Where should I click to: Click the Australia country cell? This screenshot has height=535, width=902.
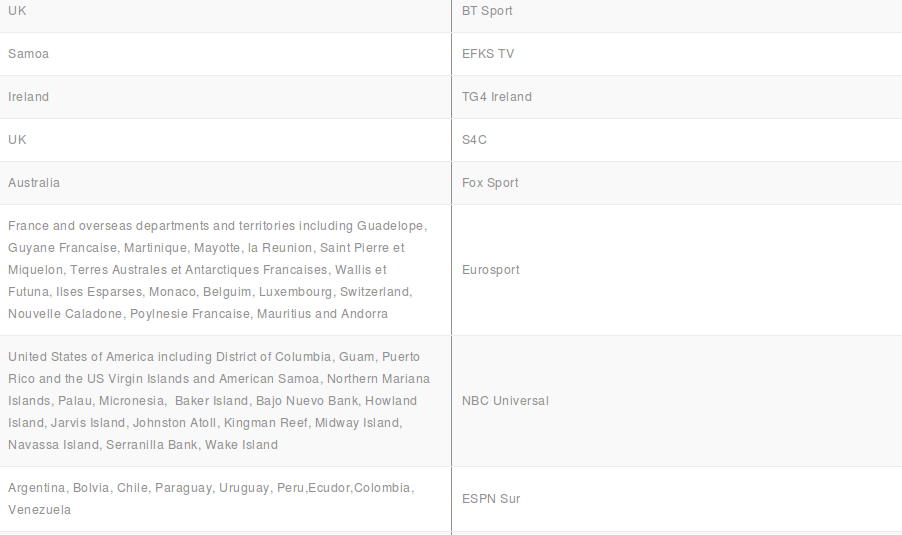pos(34,183)
